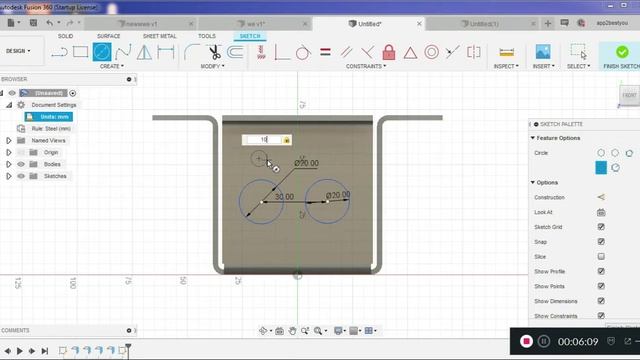
Task: Click the Measure ruler icon
Action: [x=507, y=52]
